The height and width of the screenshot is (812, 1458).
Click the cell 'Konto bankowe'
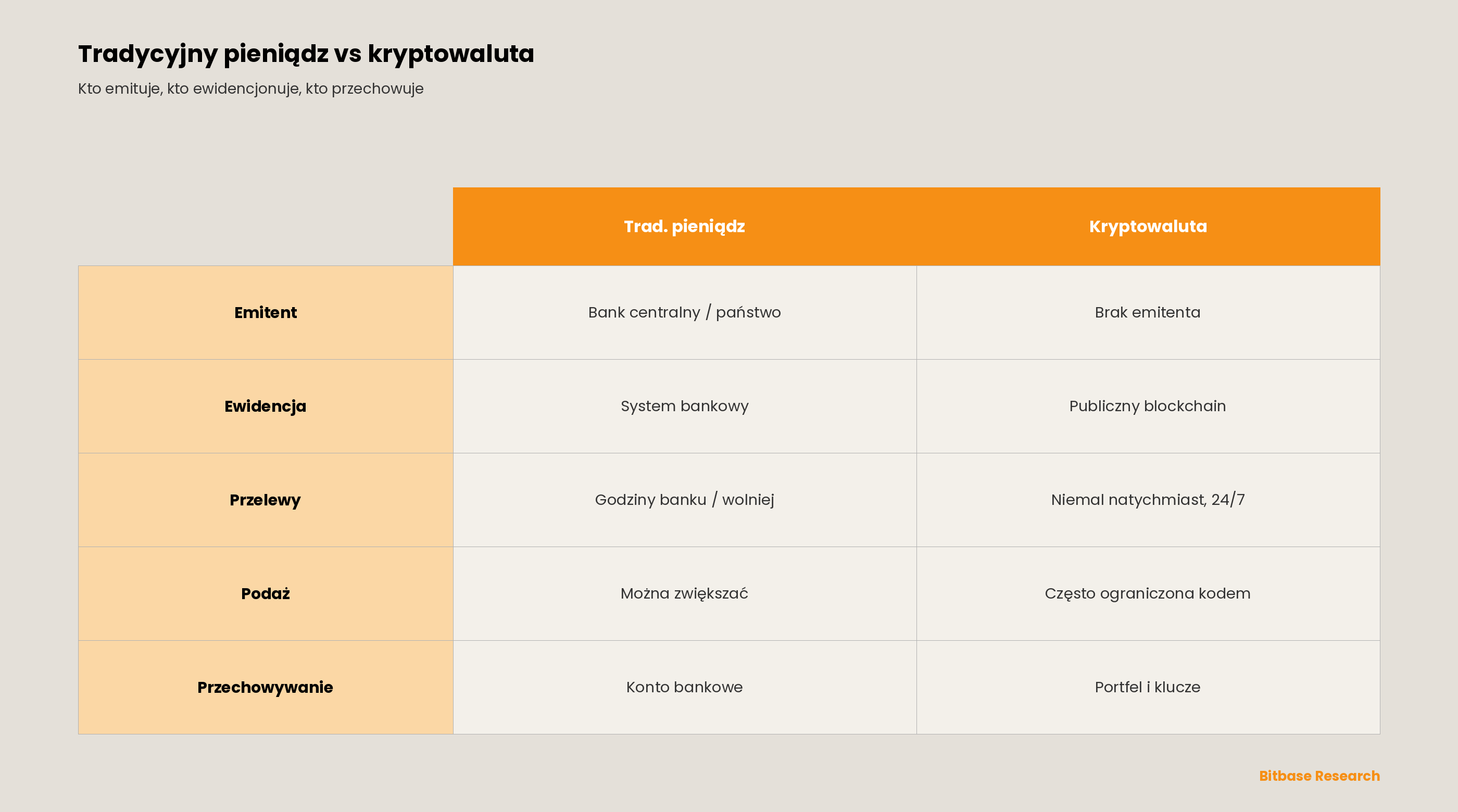[684, 687]
